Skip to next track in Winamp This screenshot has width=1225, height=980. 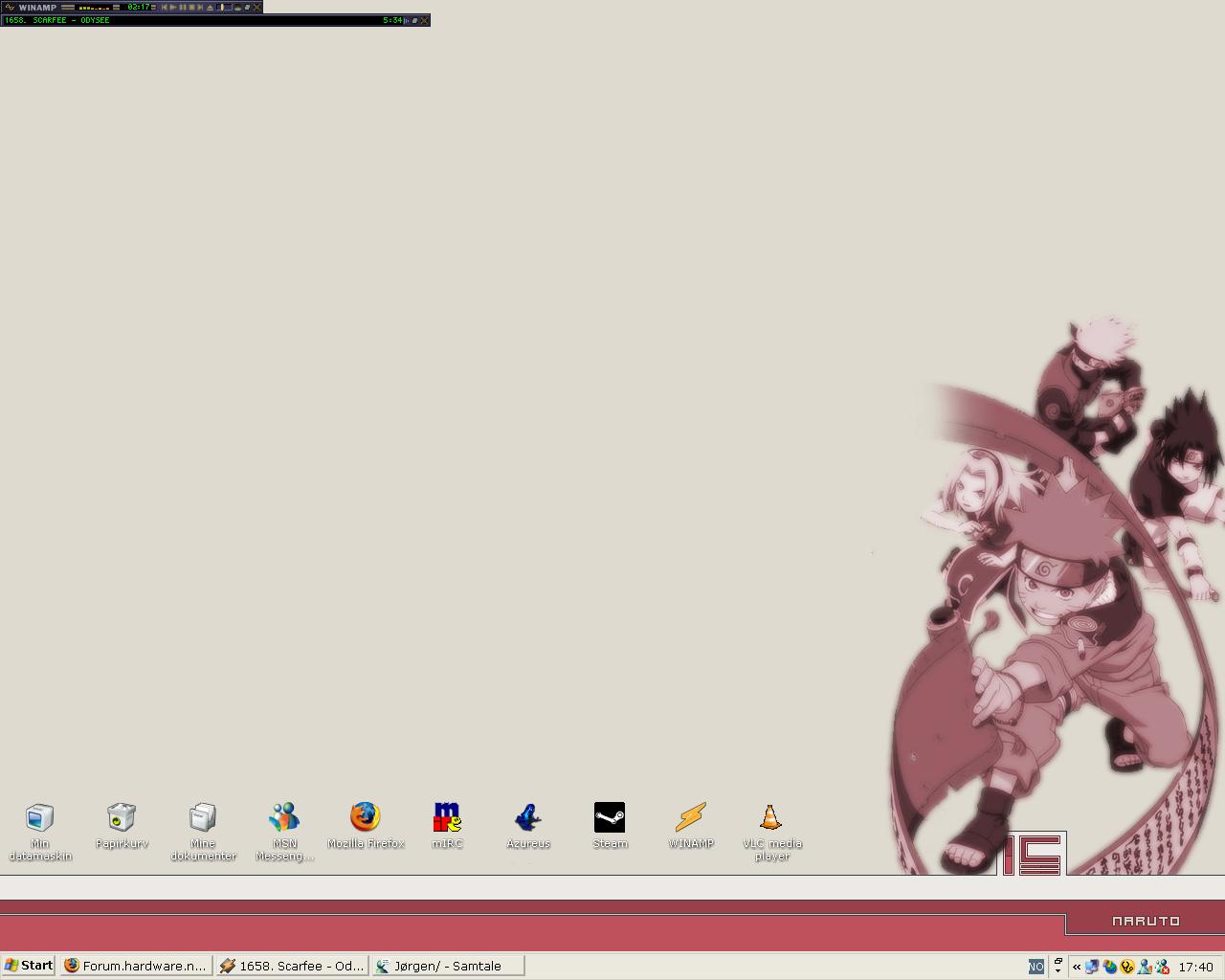[200, 7]
